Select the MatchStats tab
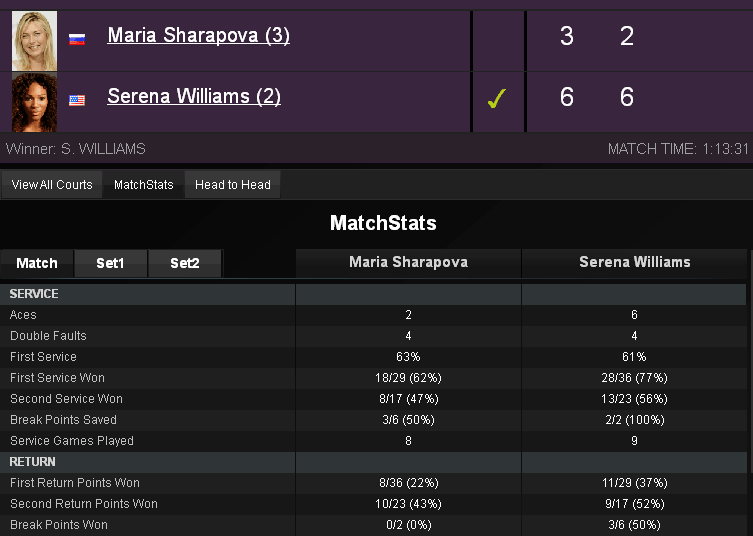Viewport: 753px width, 536px height. tap(143, 185)
